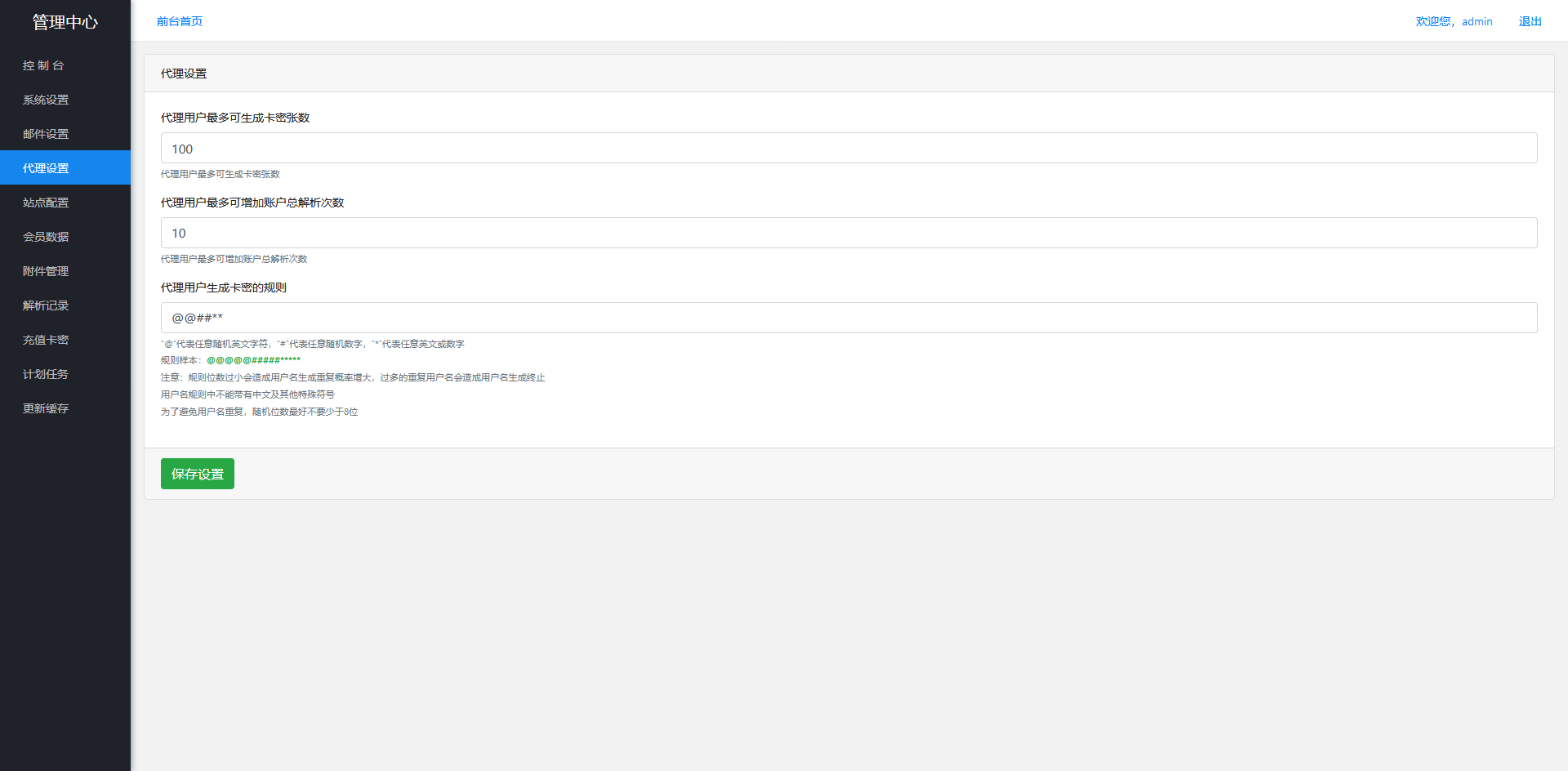Open the 控制台 dashboard in sidebar

43,65
